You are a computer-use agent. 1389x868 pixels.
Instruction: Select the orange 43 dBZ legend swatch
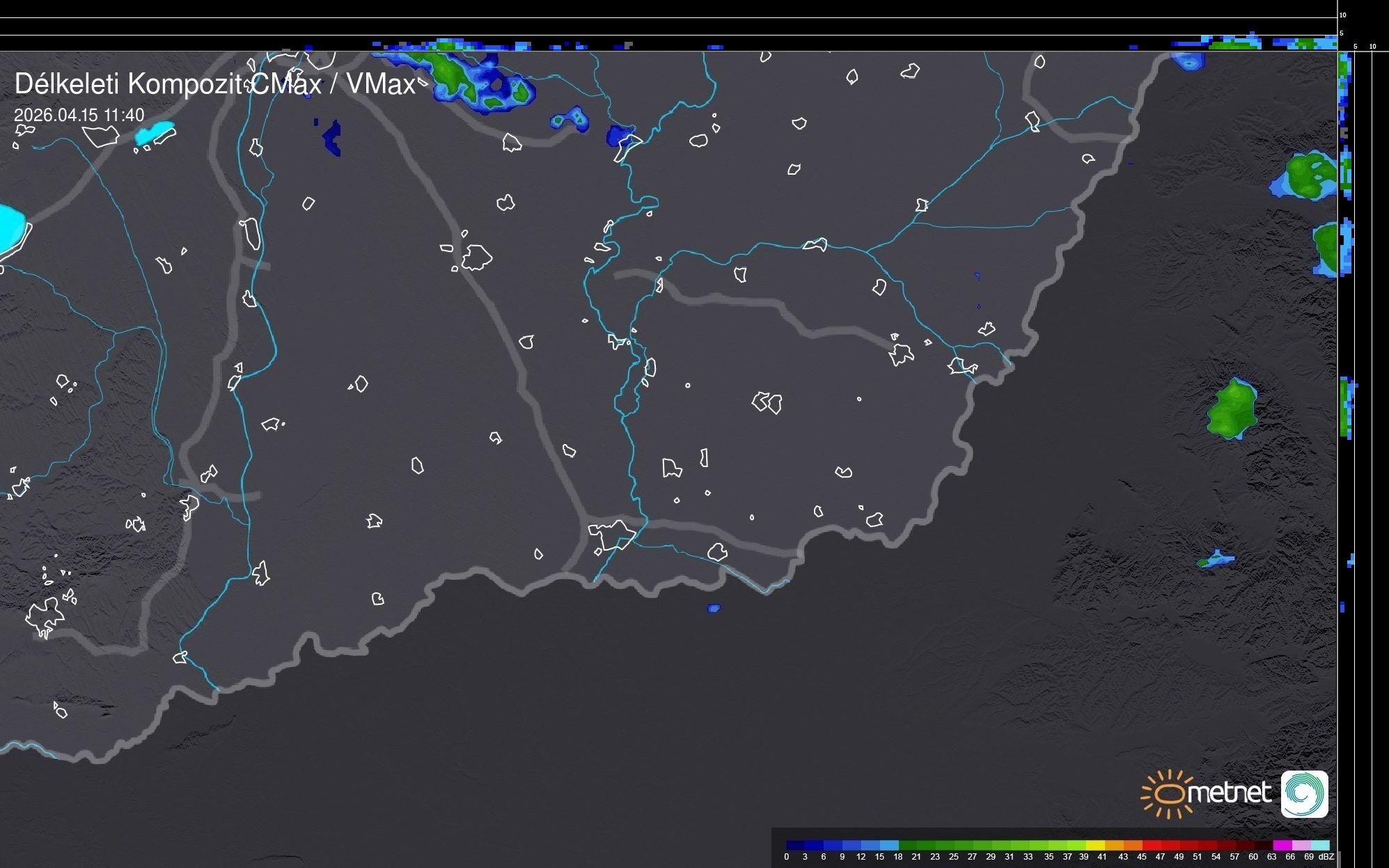coord(1133,846)
